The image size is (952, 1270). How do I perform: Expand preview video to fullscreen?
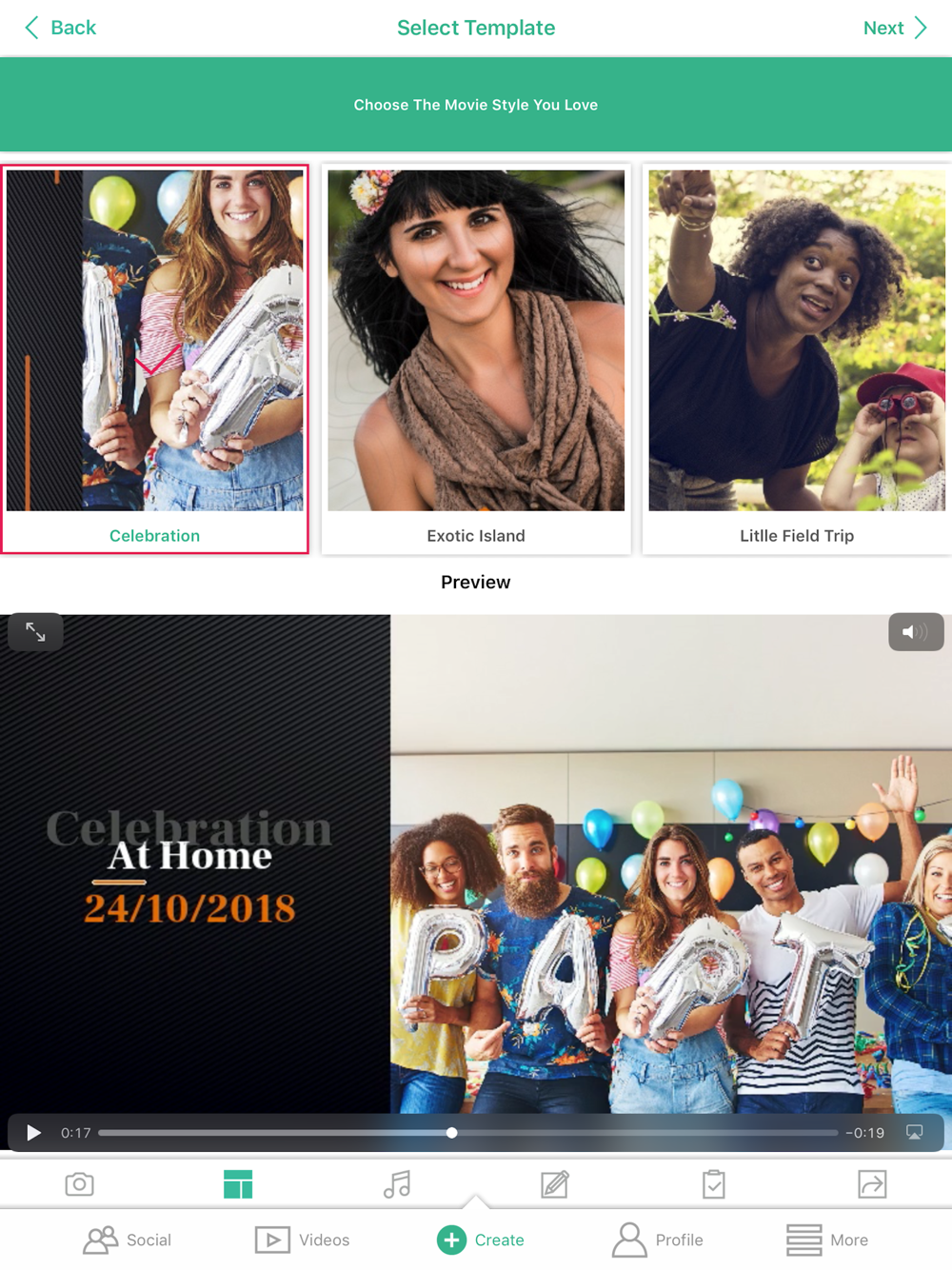point(35,632)
